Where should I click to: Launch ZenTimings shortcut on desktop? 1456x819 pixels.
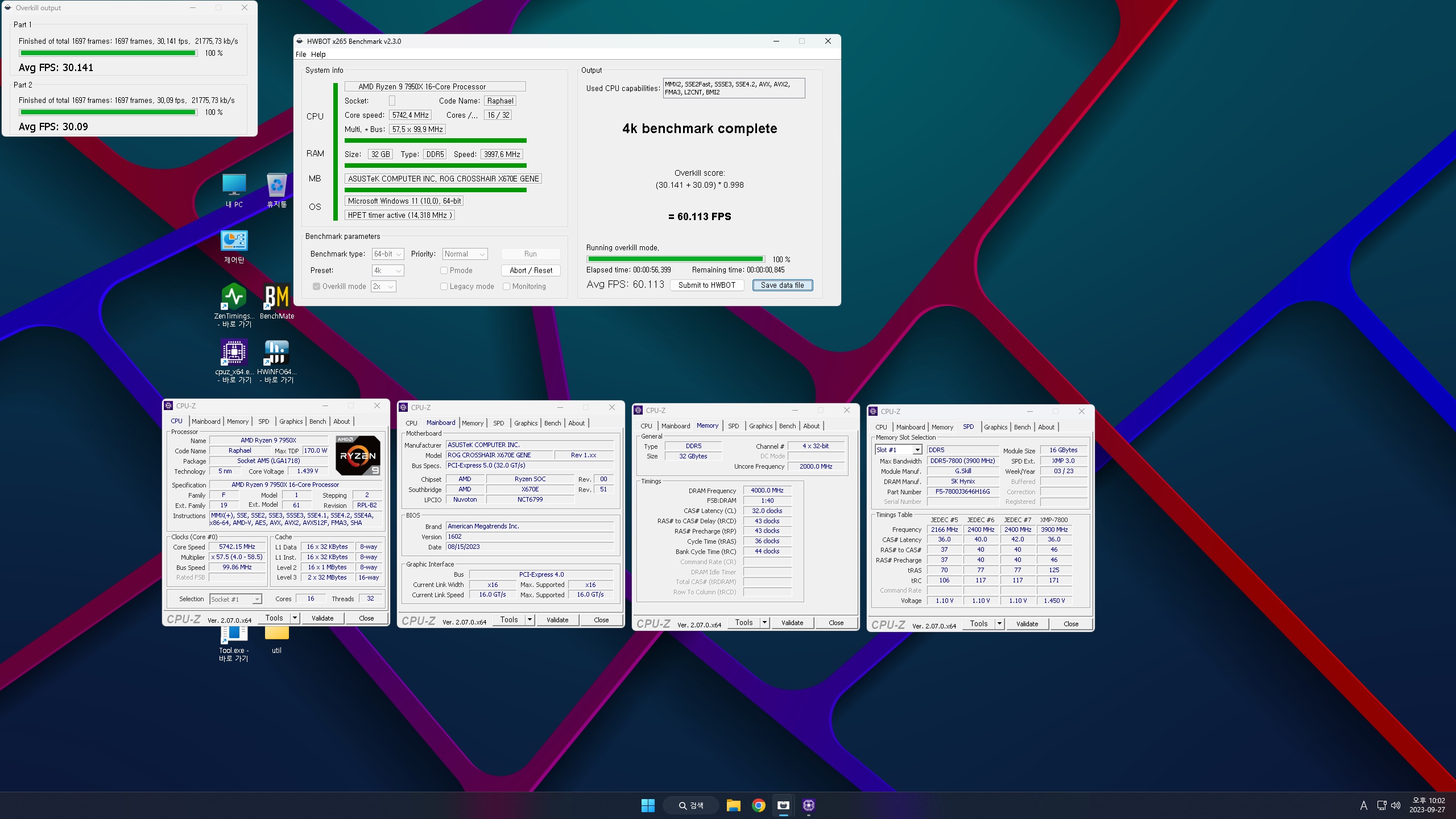(234, 305)
